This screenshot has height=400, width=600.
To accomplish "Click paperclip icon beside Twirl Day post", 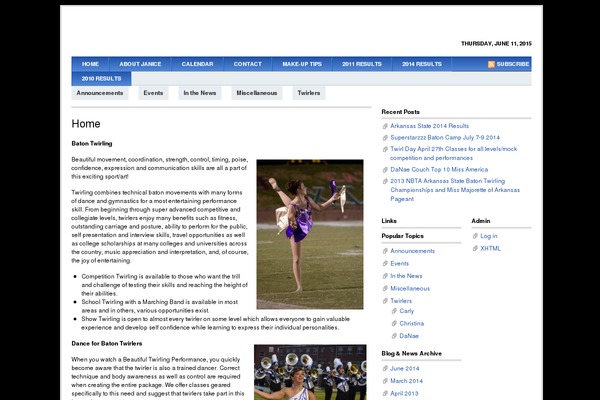I will (385, 149).
